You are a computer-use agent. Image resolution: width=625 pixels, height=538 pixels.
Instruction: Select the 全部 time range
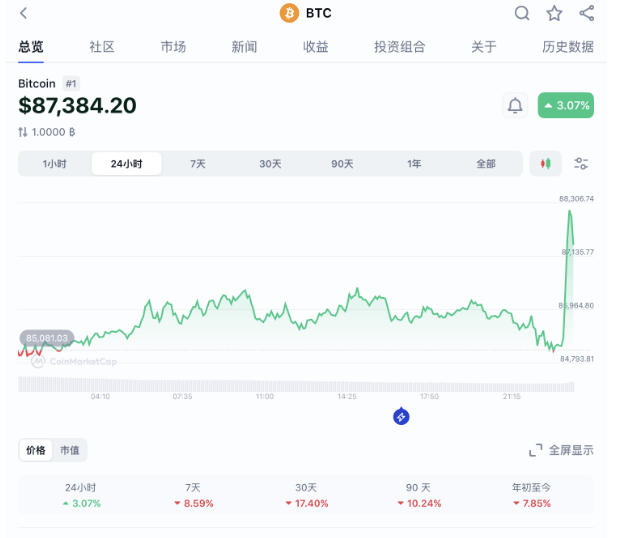tap(486, 164)
